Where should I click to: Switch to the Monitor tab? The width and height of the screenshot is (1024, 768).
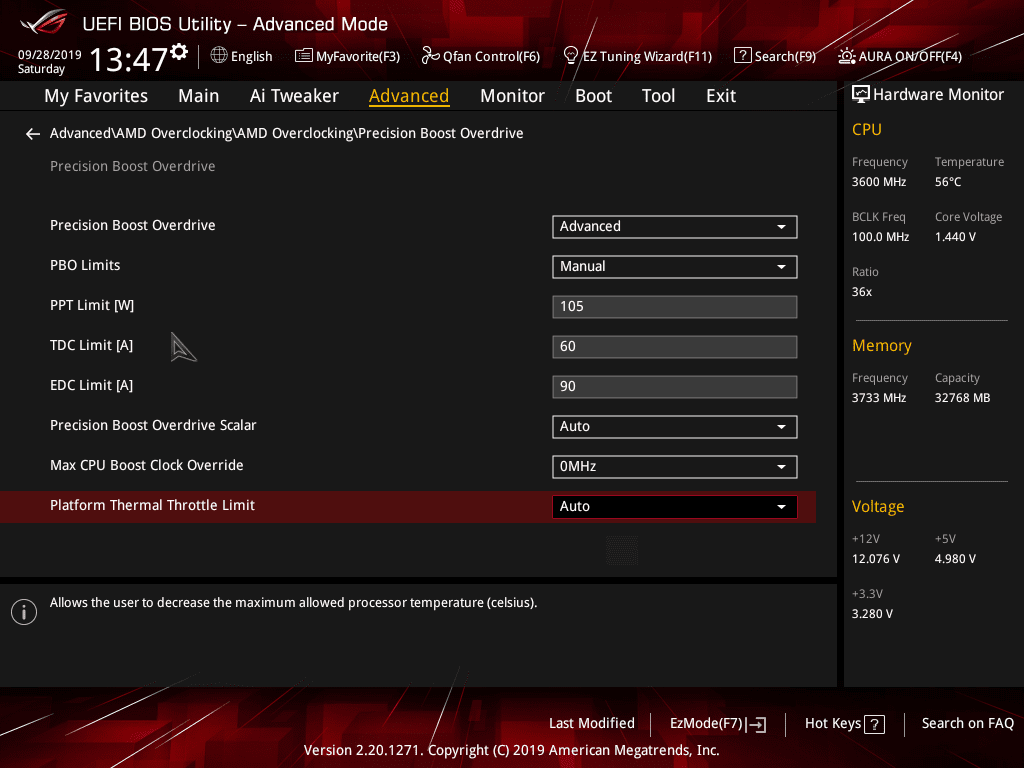pos(512,96)
